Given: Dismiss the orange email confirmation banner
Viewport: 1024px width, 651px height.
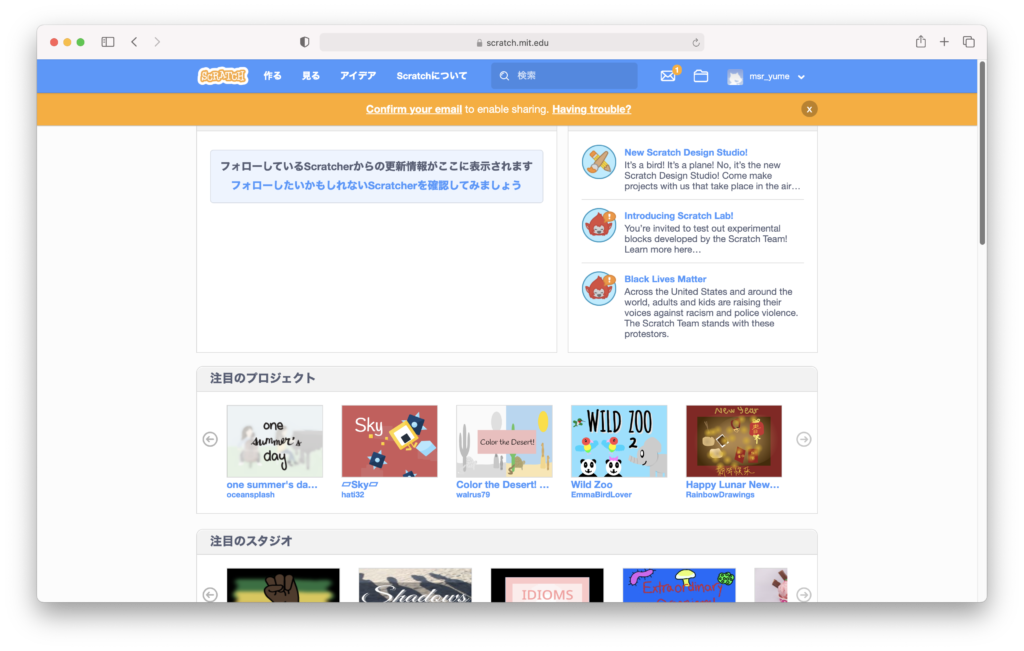Looking at the screenshot, I should 809,109.
